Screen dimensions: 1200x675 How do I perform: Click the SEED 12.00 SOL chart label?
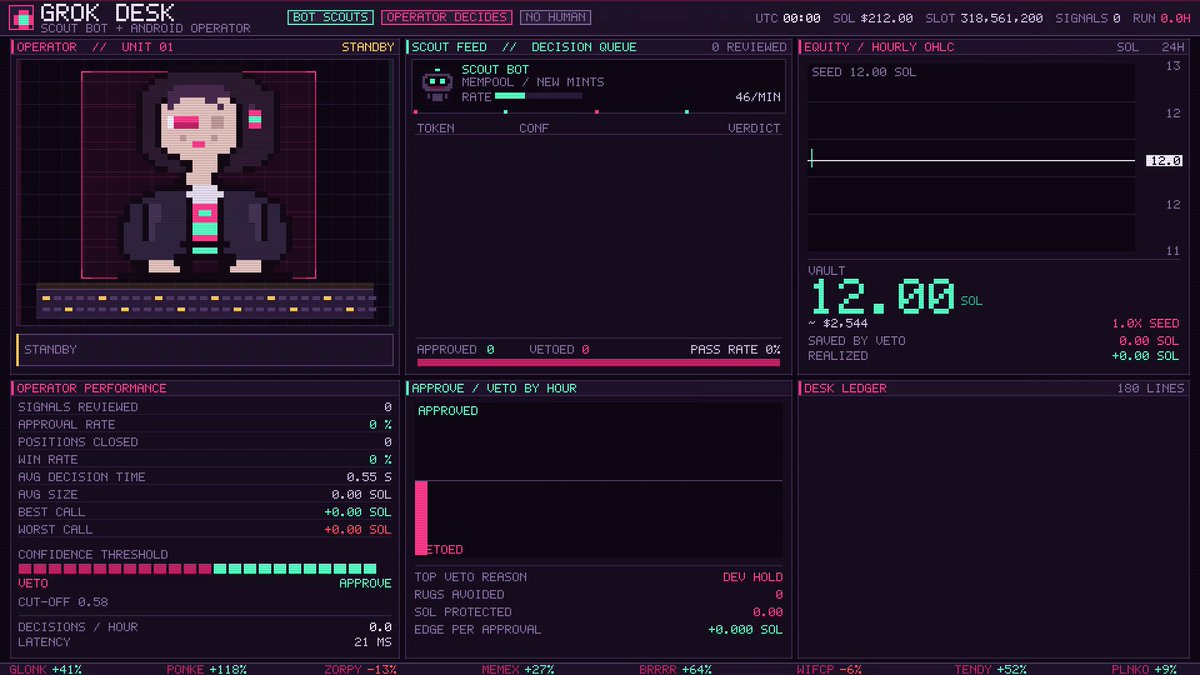pos(864,72)
